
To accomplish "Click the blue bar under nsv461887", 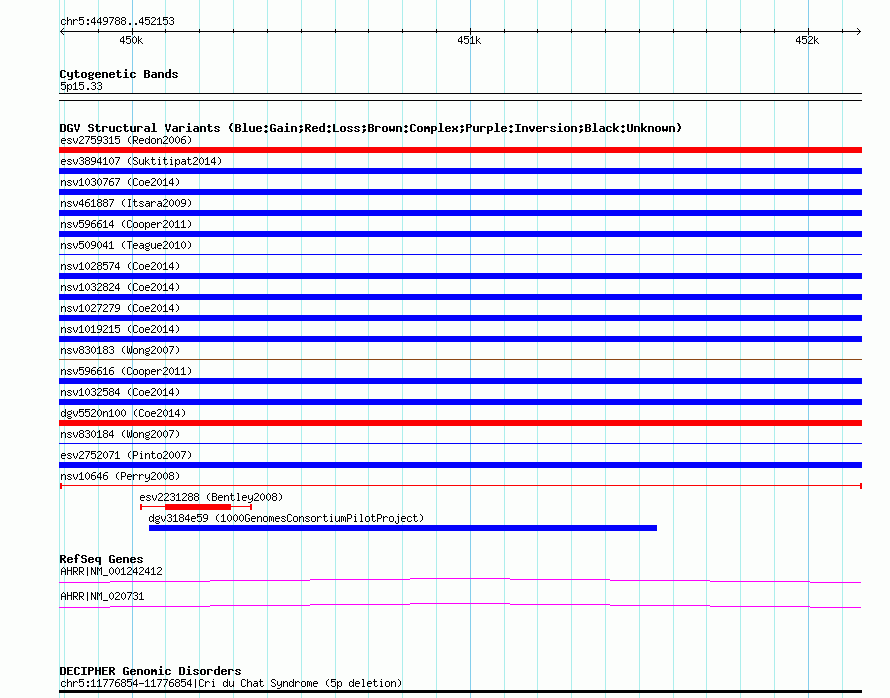I will (460, 213).
